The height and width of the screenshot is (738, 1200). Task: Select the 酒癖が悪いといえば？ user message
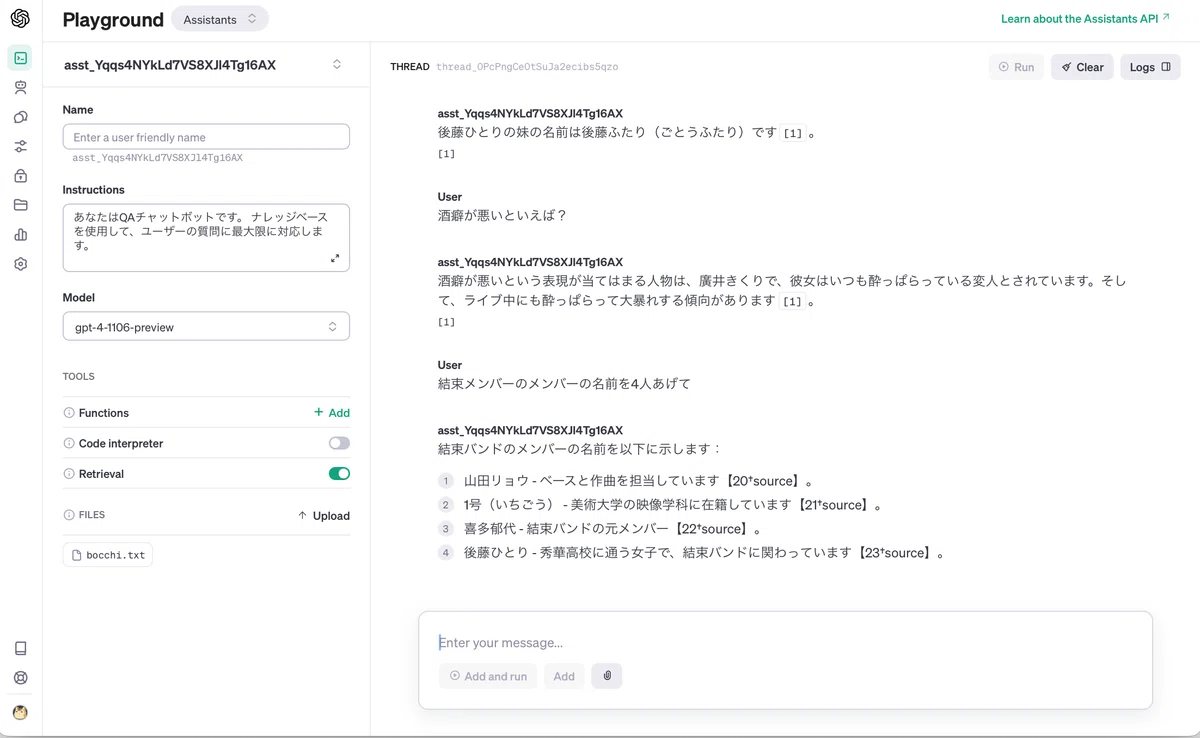click(502, 215)
